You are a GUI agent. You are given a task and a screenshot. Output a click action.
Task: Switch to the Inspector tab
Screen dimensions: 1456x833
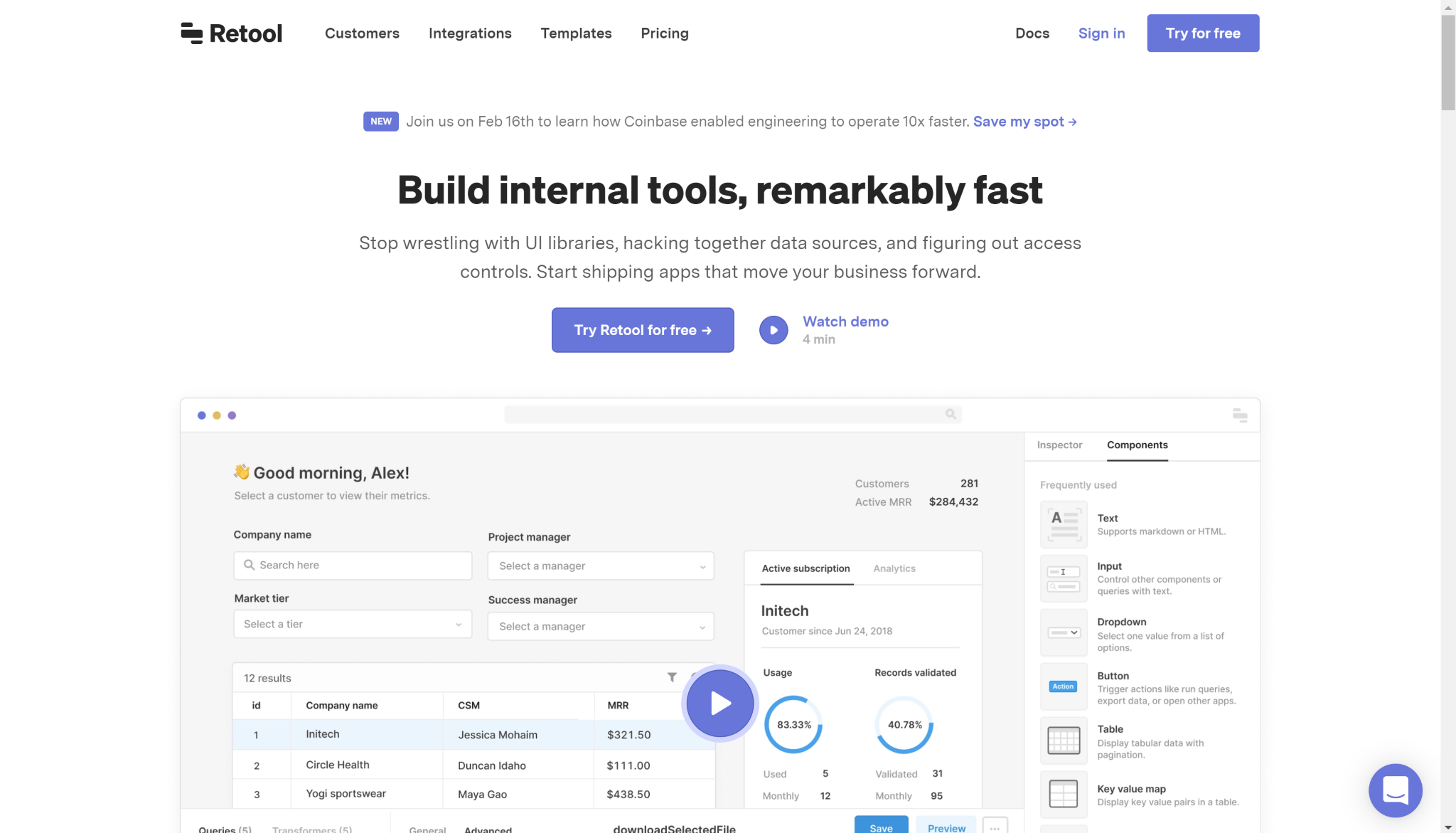(1059, 445)
